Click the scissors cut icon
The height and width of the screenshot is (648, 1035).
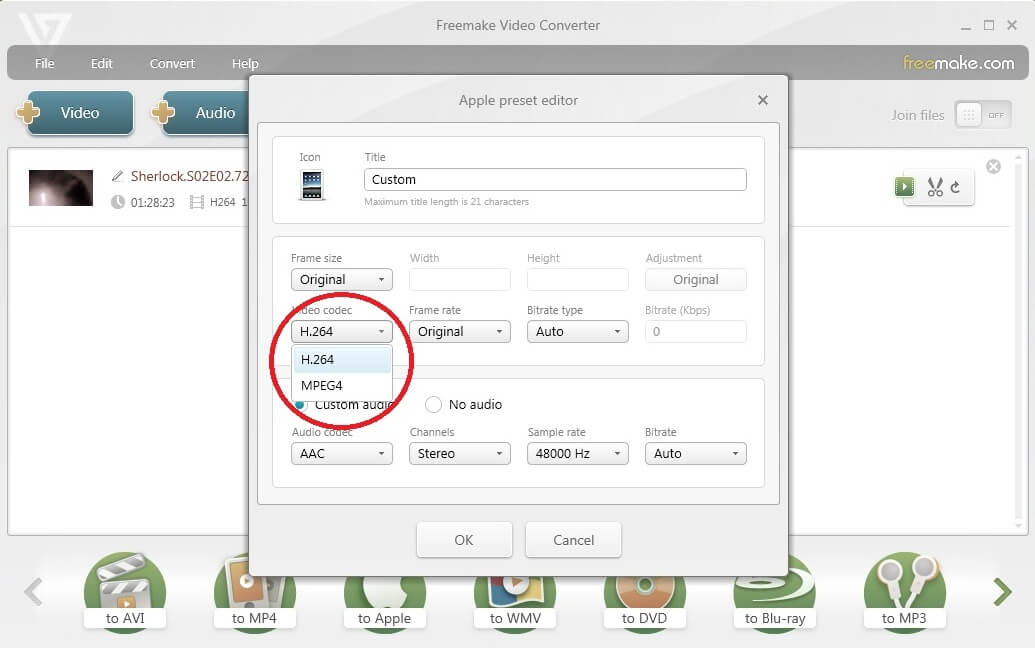(935, 187)
